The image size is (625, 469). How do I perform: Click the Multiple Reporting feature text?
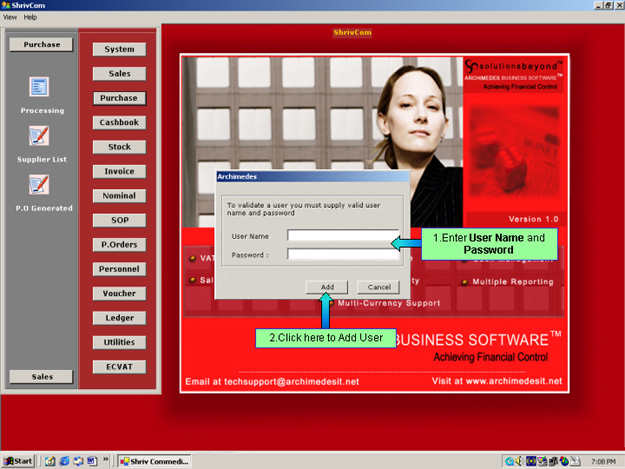pyautogui.click(x=513, y=282)
